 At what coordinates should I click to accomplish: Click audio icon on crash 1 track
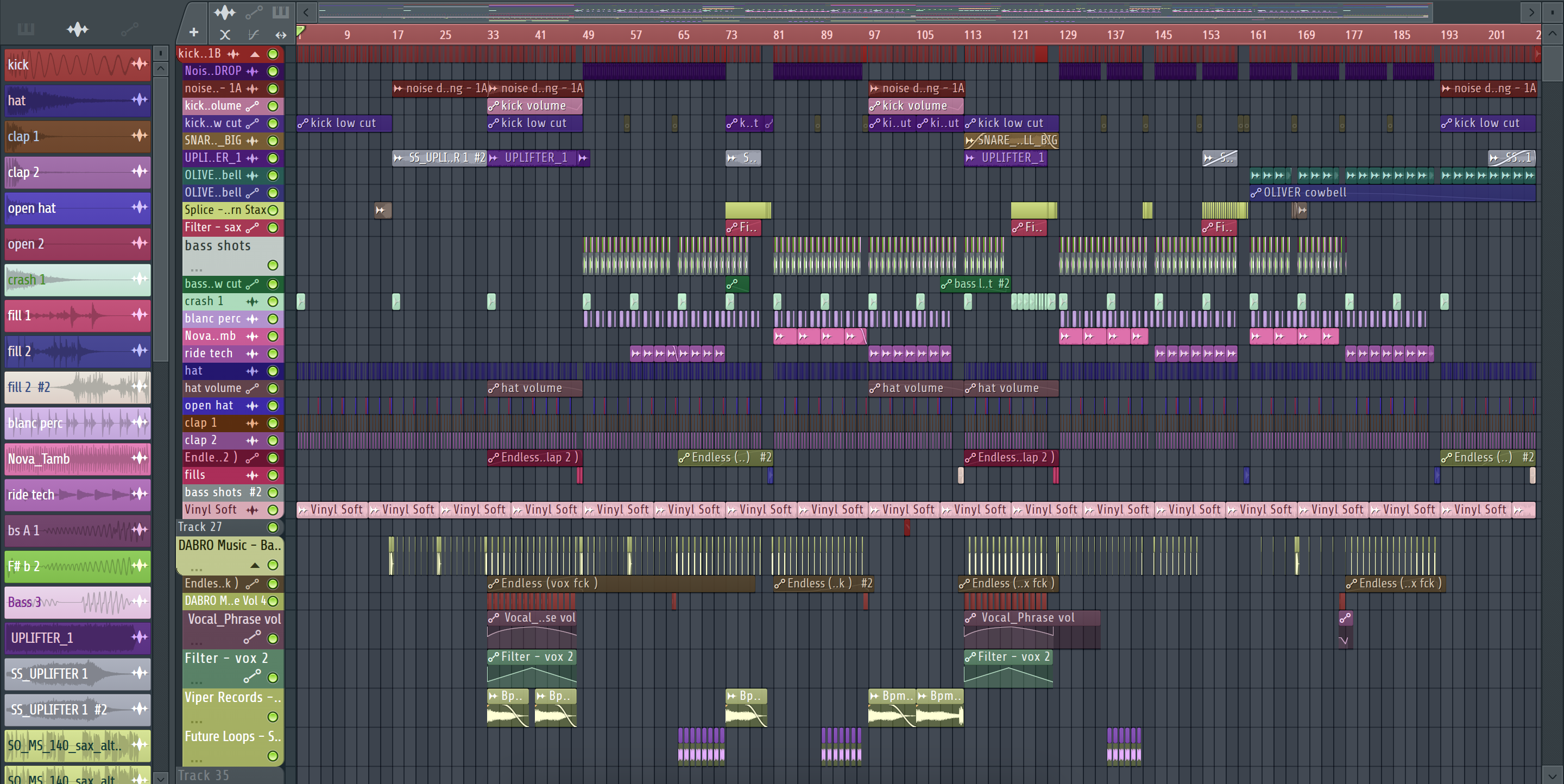pos(252,301)
